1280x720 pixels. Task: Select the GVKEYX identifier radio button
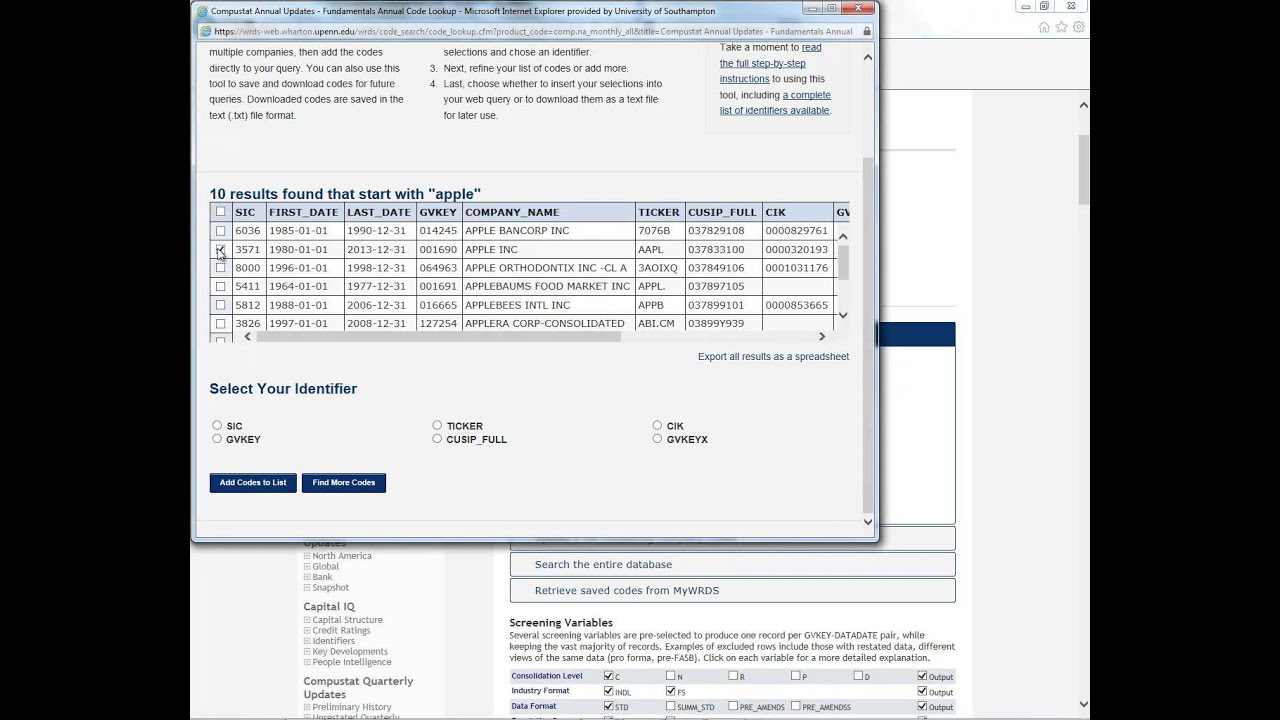click(657, 438)
